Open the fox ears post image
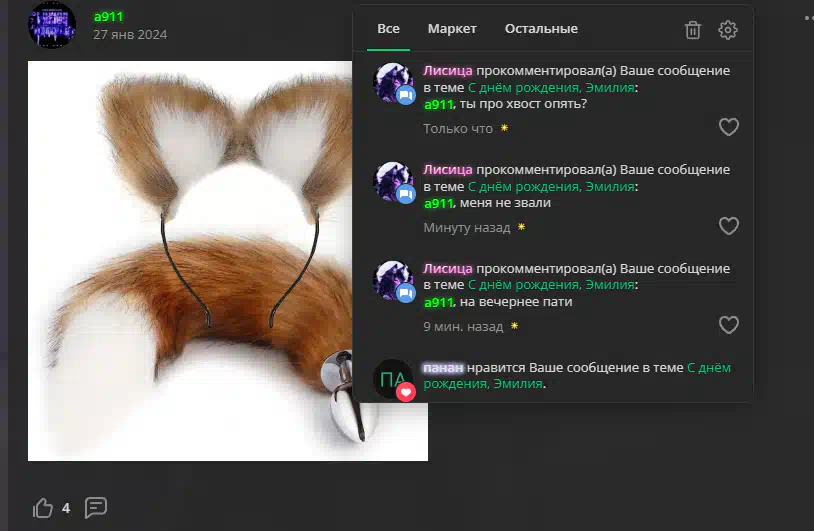Screen dimensions: 814x531 click(190, 261)
